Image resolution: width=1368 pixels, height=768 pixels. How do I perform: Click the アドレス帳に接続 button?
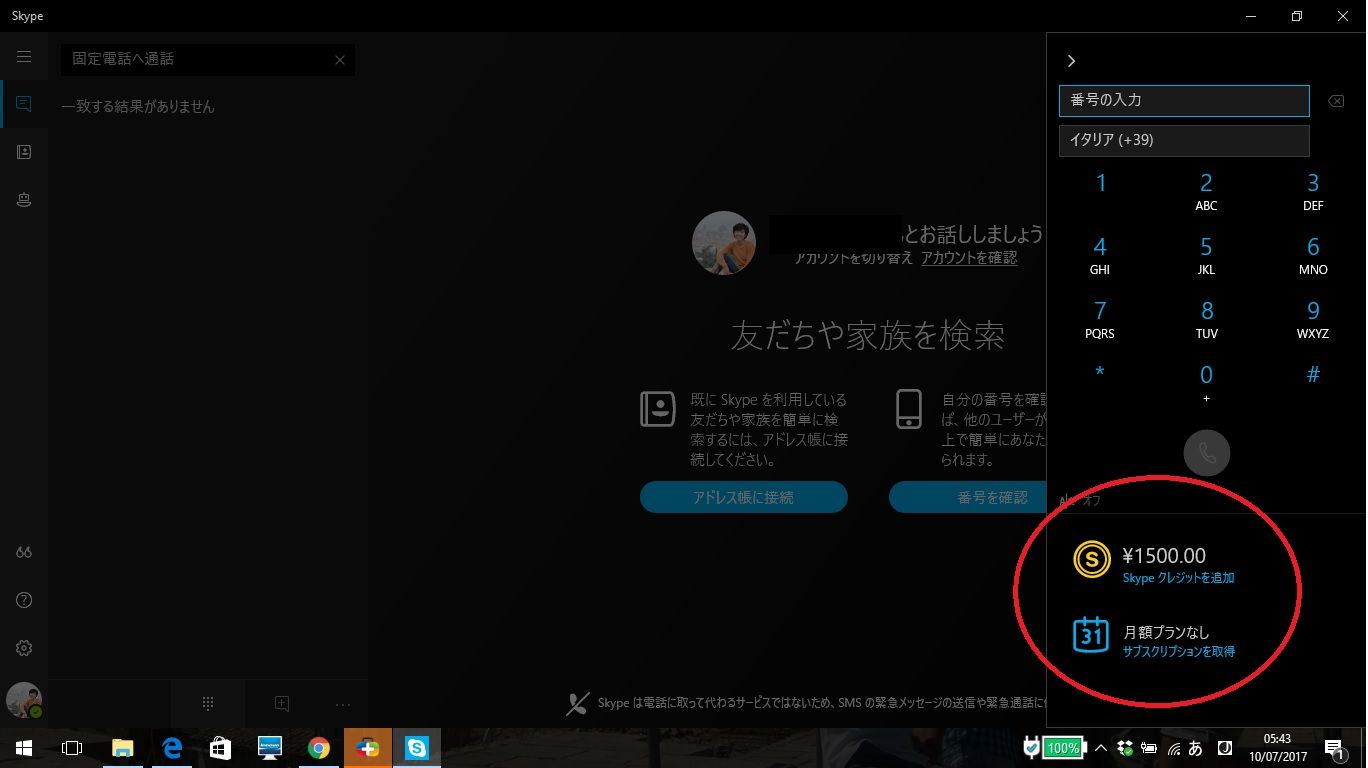point(743,497)
